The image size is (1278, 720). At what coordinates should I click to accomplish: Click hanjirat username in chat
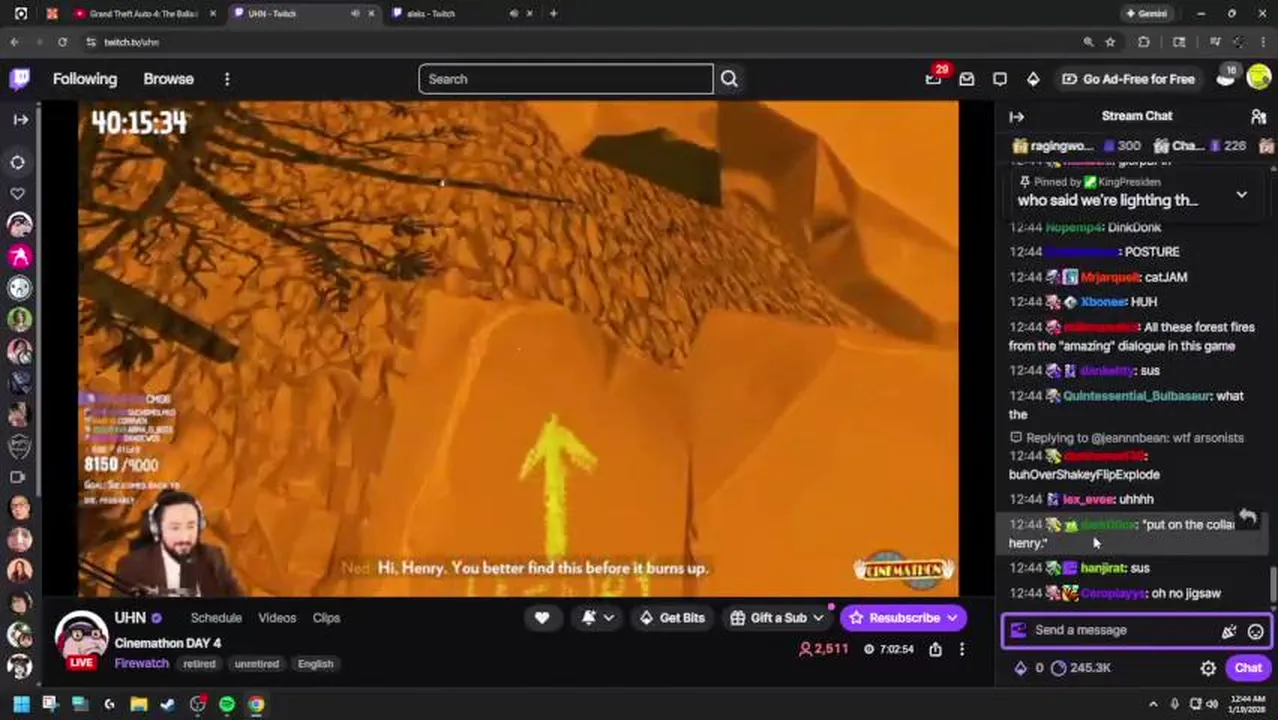click(x=1103, y=568)
